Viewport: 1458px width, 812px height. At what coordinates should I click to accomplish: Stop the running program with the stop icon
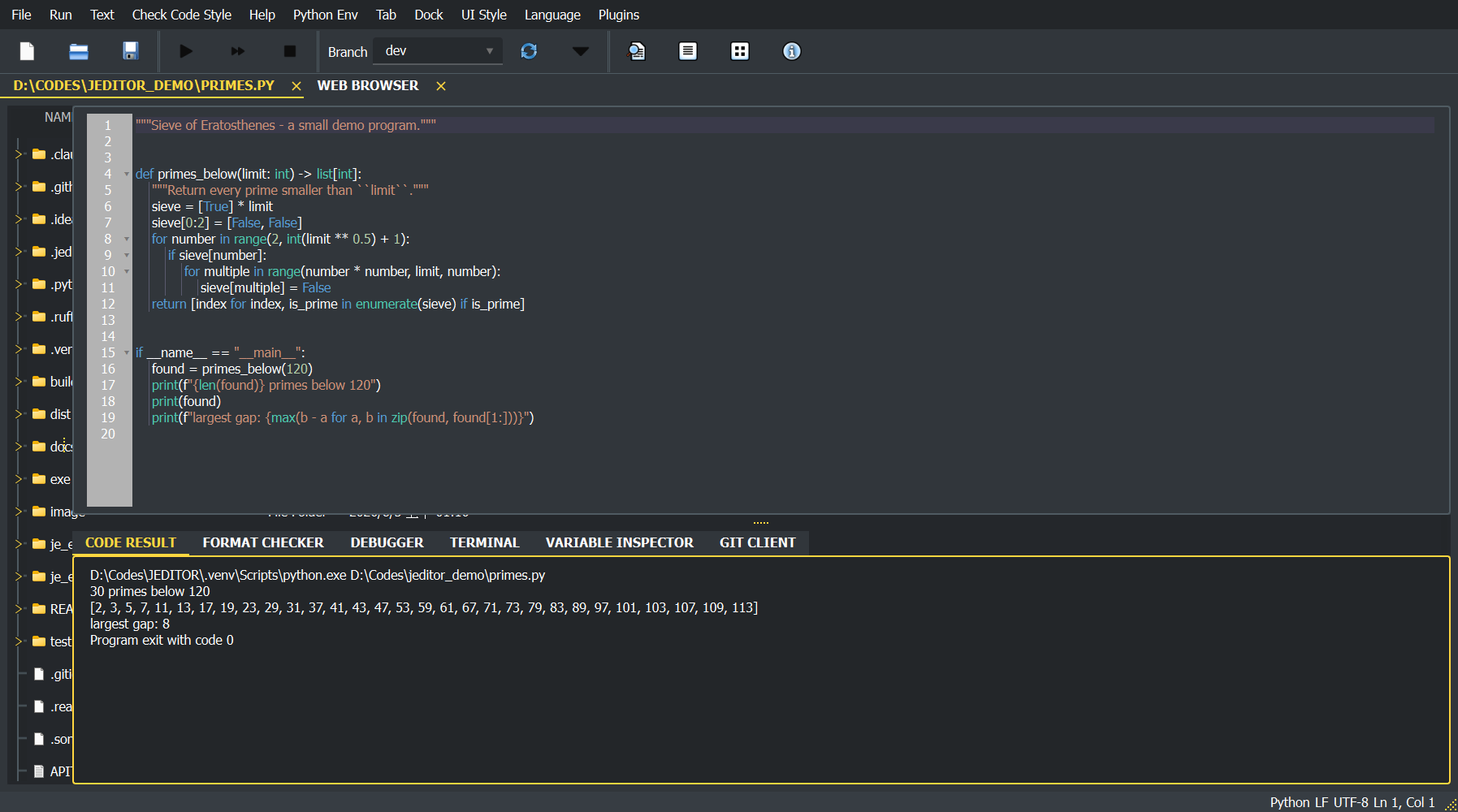coord(289,51)
